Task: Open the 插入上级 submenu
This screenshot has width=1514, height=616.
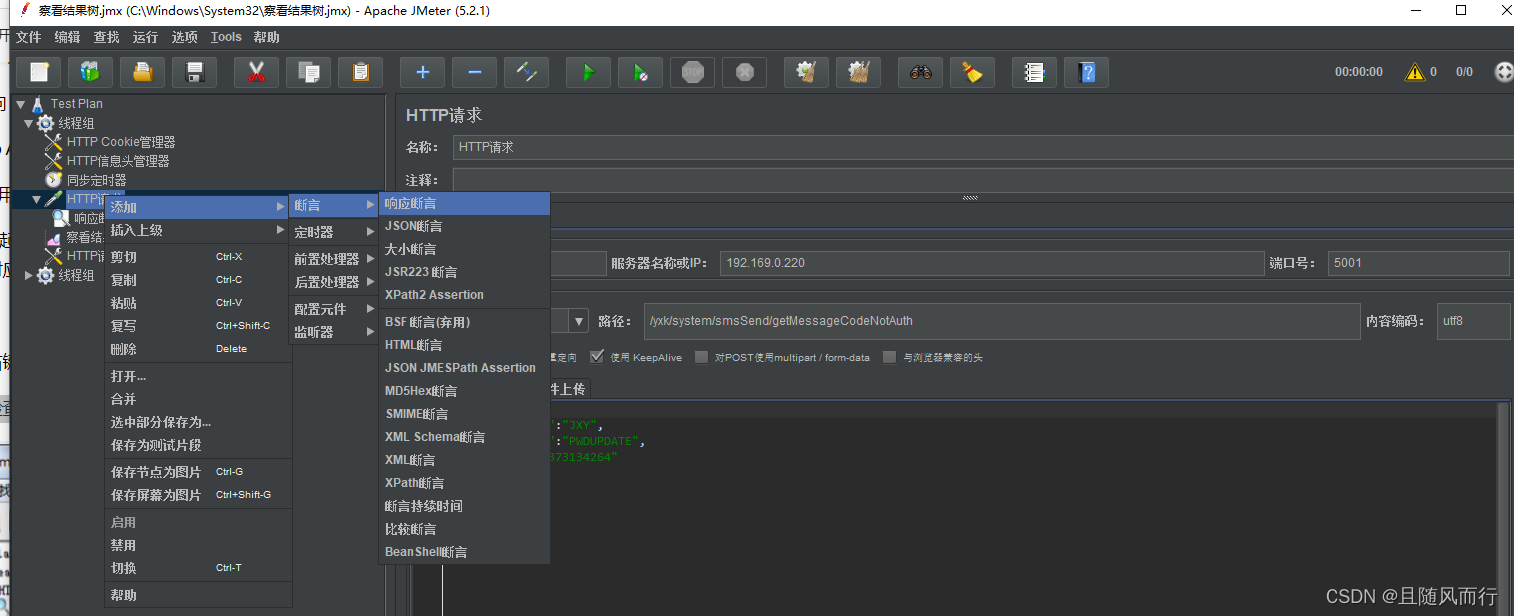Action: (198, 230)
